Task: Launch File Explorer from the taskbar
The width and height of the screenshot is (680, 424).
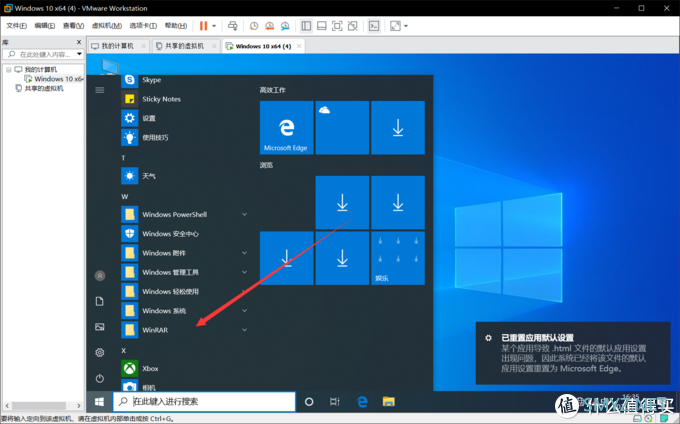Action: coord(389,402)
